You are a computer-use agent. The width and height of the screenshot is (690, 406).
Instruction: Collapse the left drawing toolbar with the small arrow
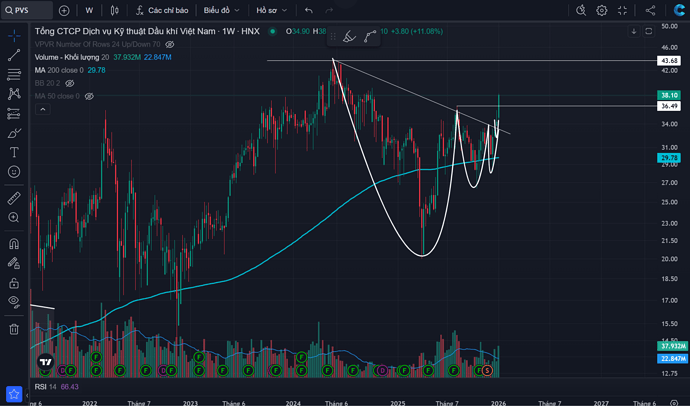pyautogui.click(x=26, y=395)
